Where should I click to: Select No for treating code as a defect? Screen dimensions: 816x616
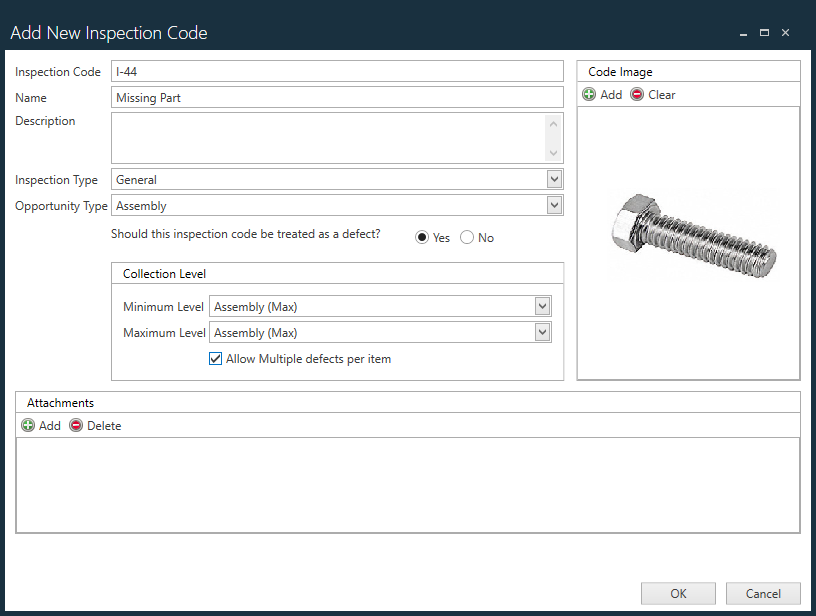pos(466,237)
